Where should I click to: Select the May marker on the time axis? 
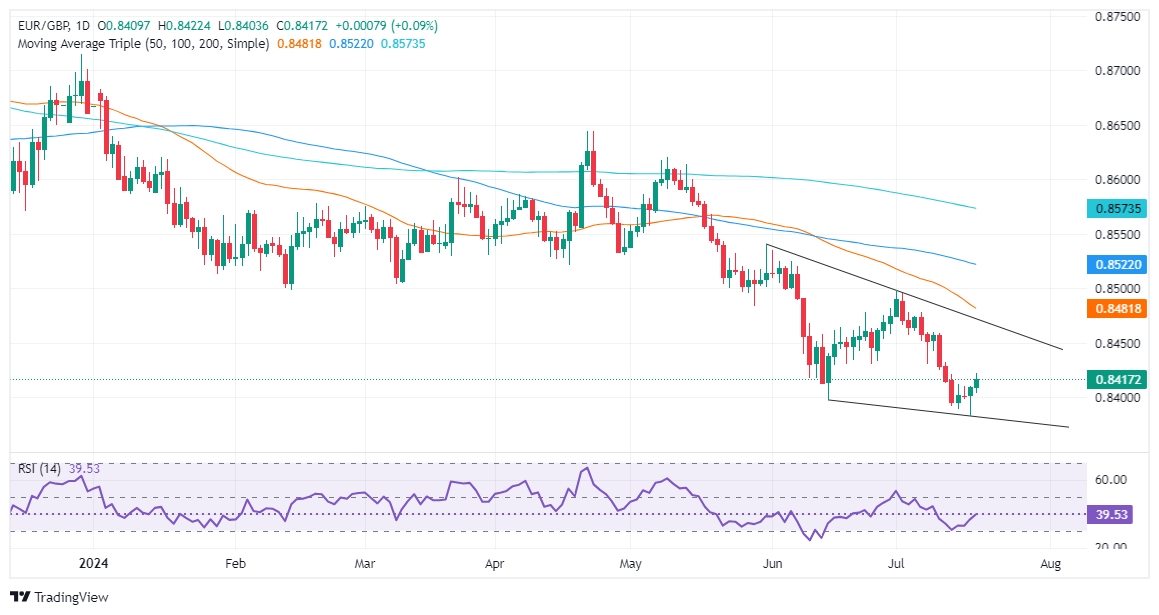click(x=630, y=564)
